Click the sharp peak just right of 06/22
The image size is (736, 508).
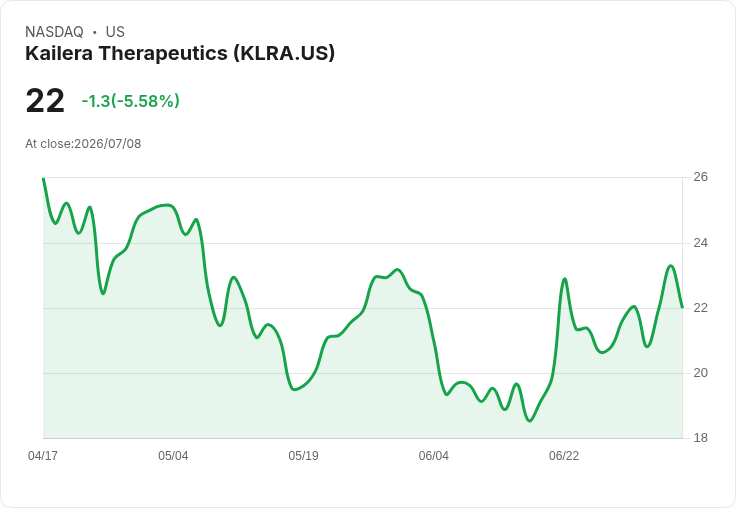[565, 279]
